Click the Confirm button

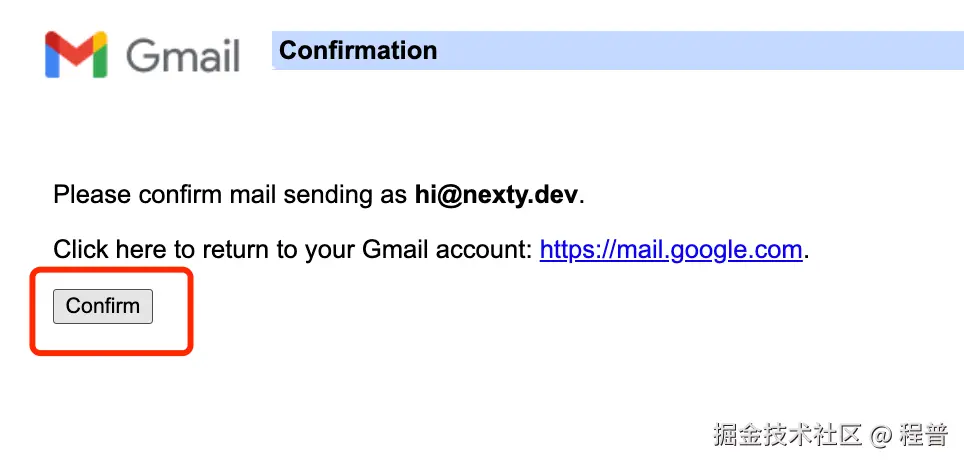tap(103, 306)
